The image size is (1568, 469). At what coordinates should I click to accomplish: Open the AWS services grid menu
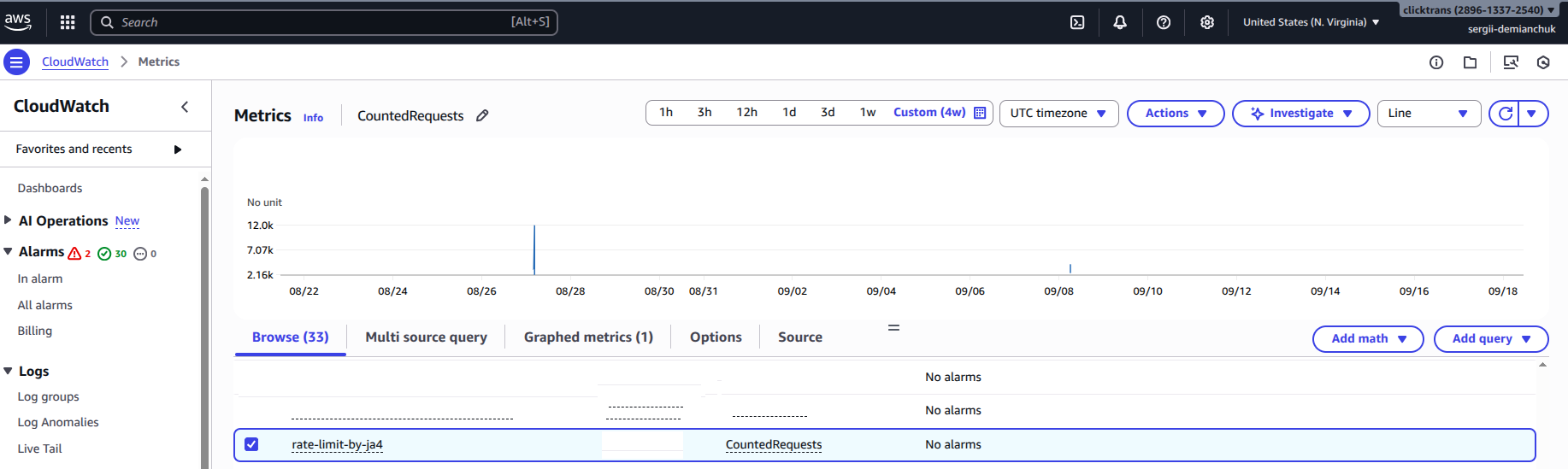click(x=68, y=22)
